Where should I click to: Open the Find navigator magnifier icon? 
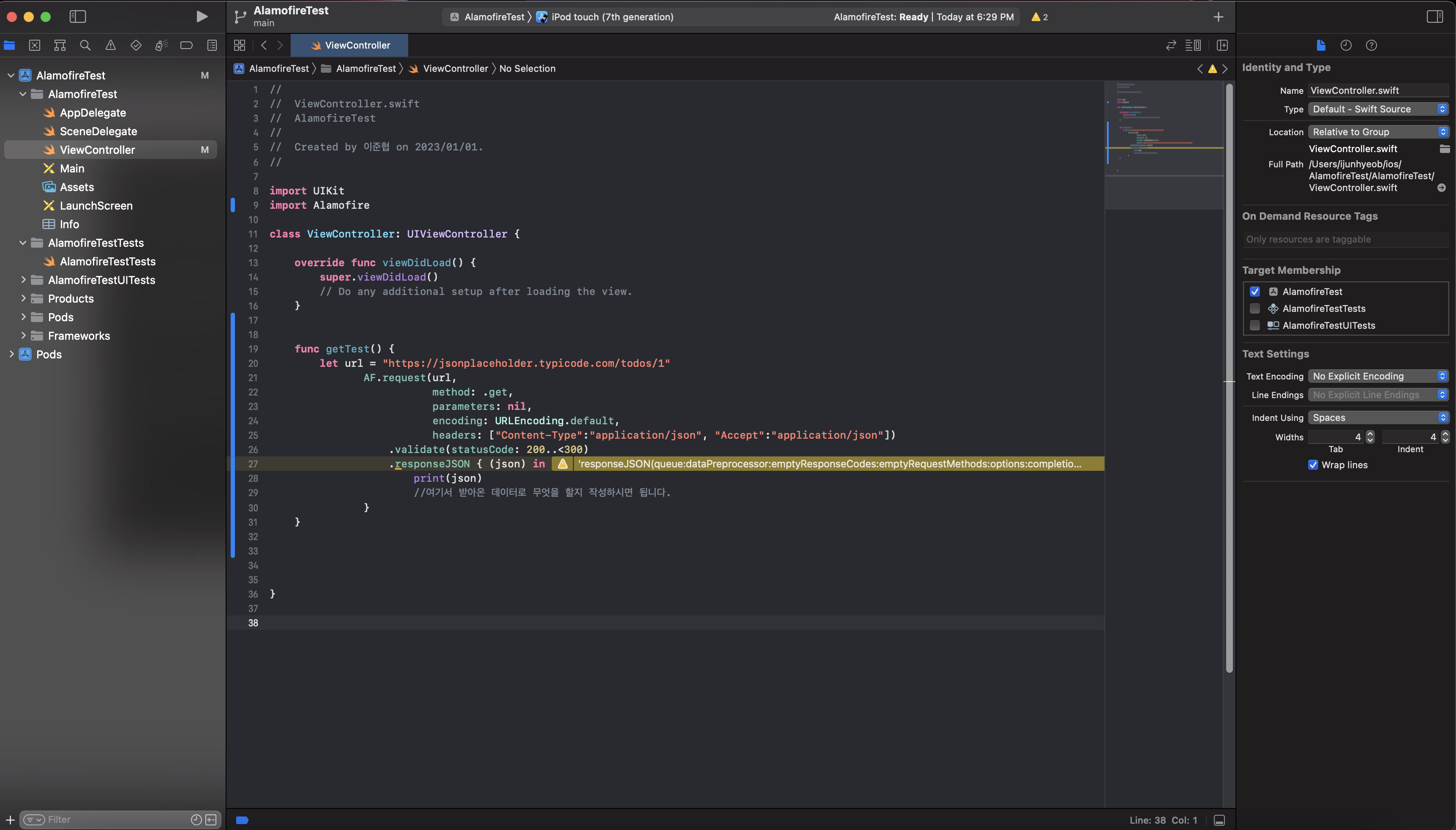(85, 45)
